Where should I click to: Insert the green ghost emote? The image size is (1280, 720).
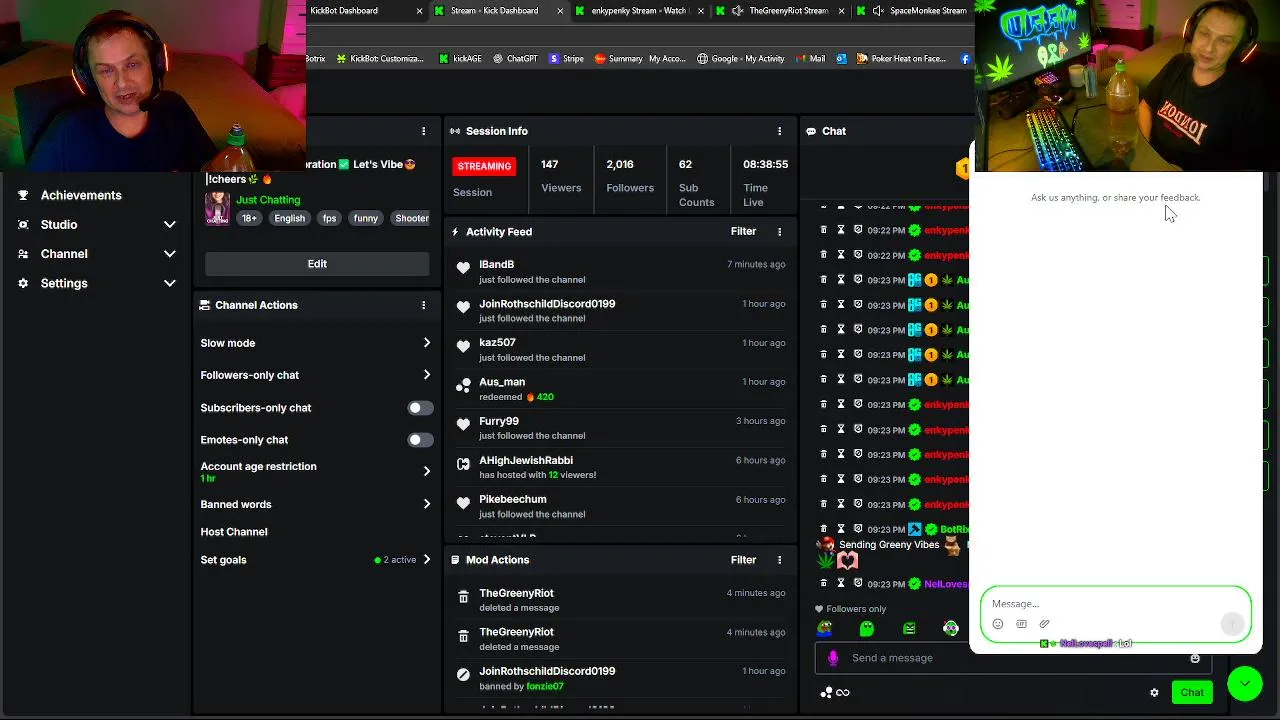[867, 628]
